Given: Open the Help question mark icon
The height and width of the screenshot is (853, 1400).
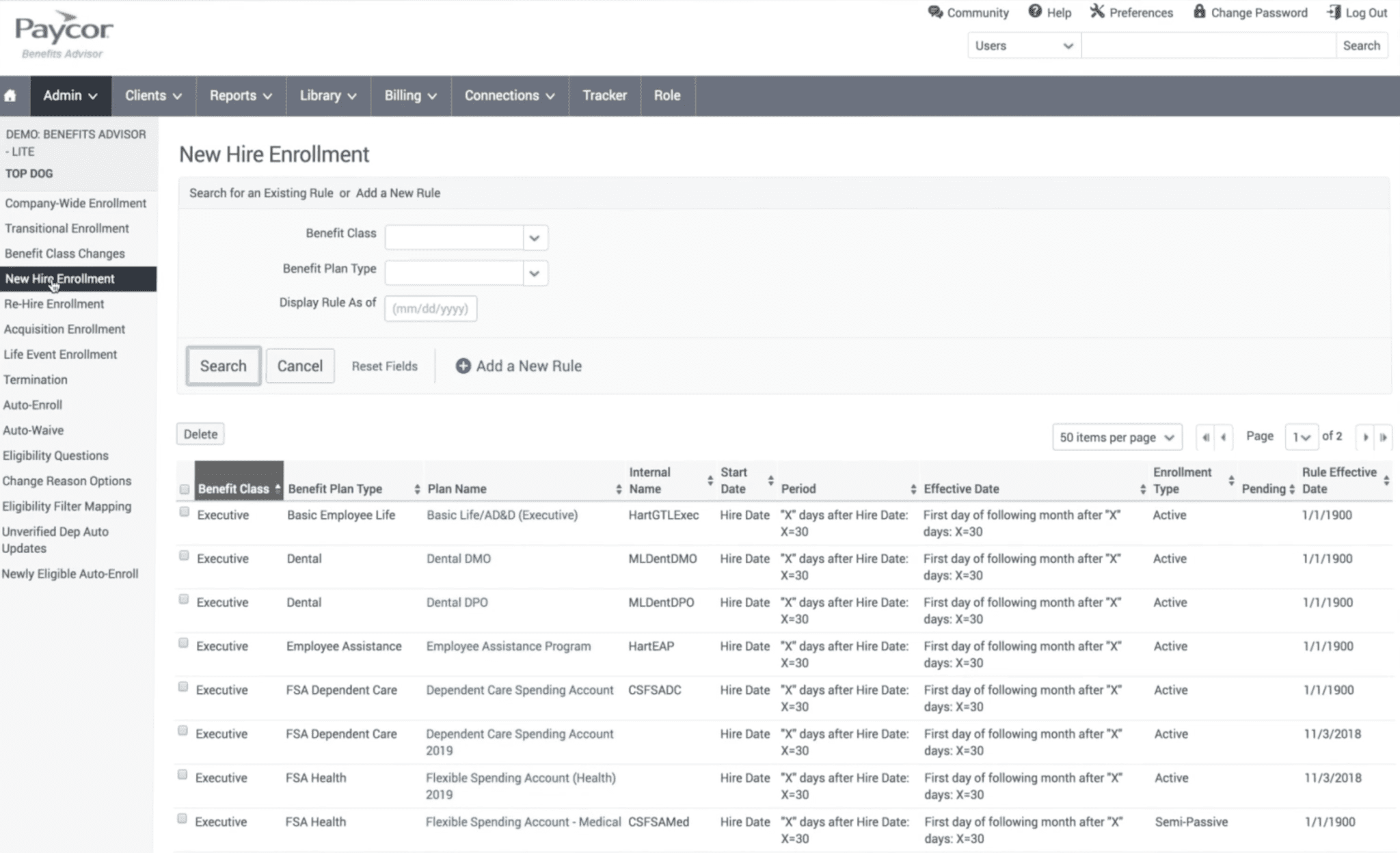Looking at the screenshot, I should [1034, 12].
